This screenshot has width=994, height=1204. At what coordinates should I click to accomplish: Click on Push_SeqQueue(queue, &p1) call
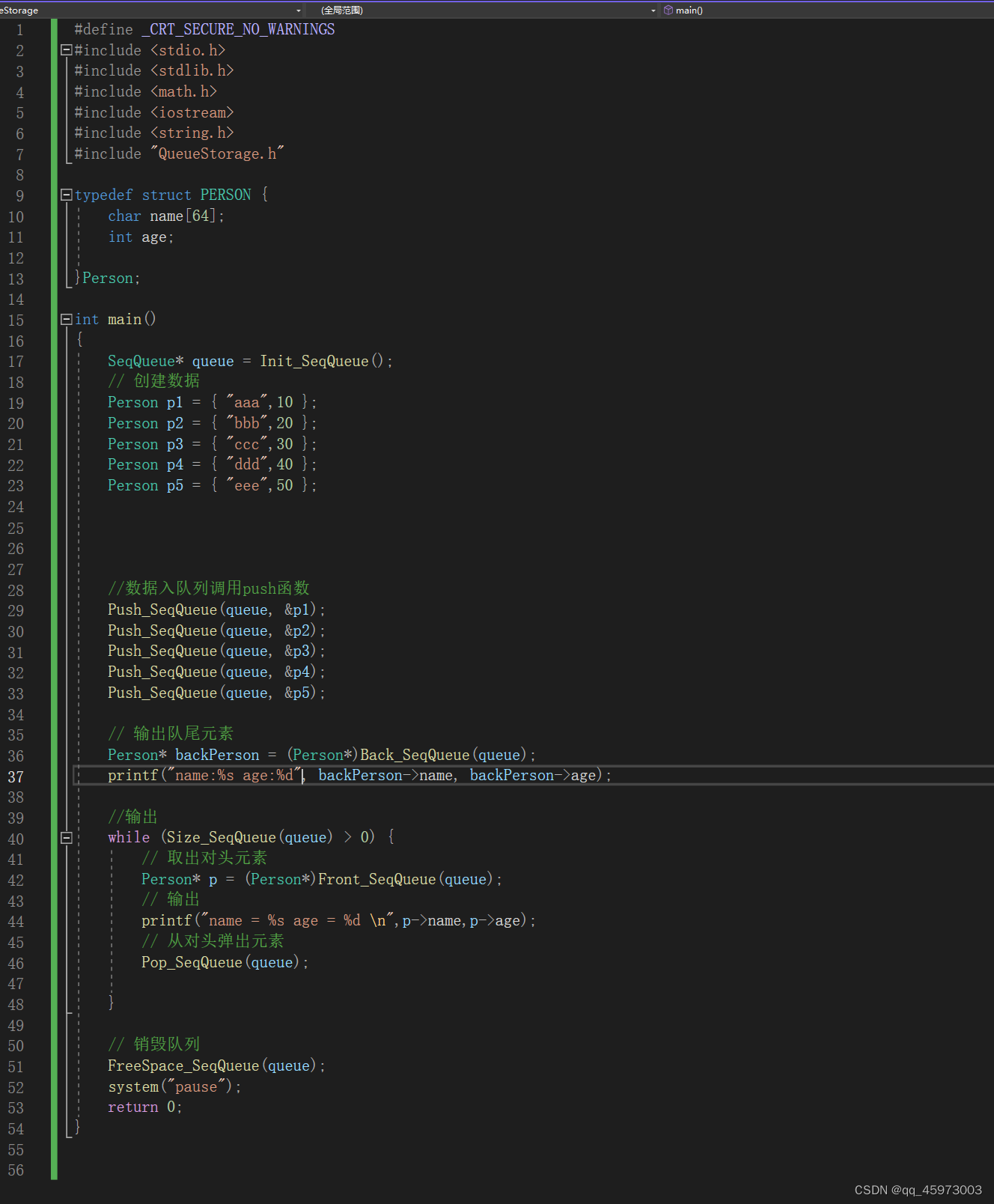point(216,609)
